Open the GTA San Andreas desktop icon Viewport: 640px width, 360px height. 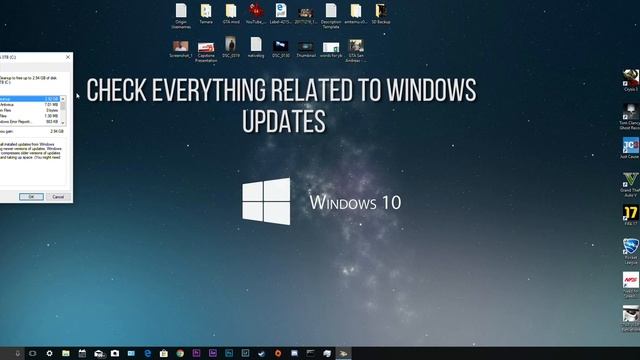coord(356,51)
